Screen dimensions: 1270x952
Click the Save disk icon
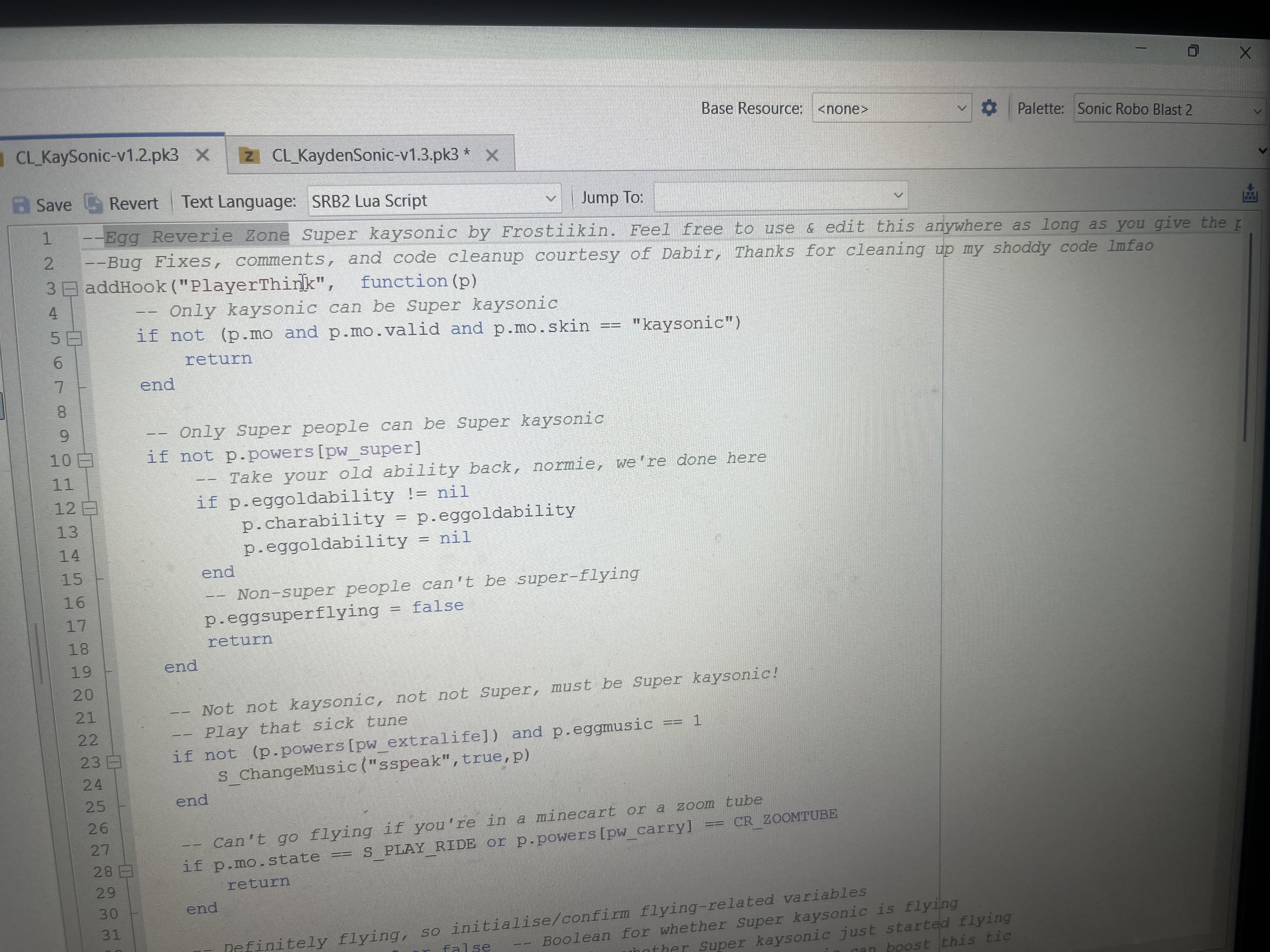pyautogui.click(x=21, y=205)
